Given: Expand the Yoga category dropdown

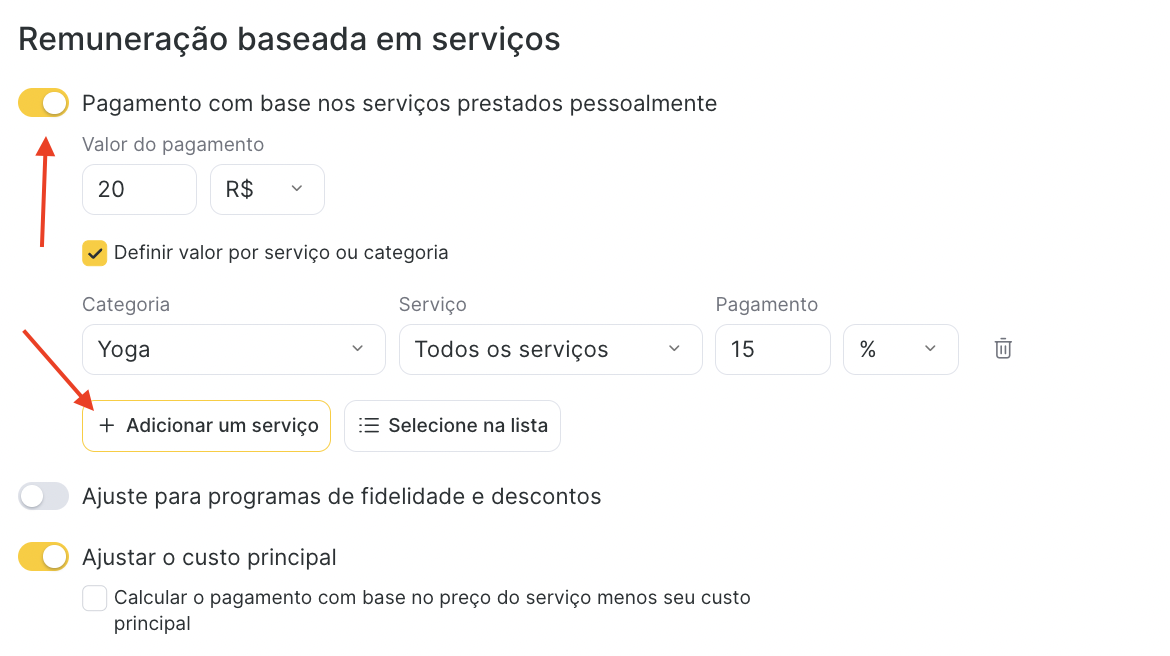Looking at the screenshot, I should pos(234,349).
